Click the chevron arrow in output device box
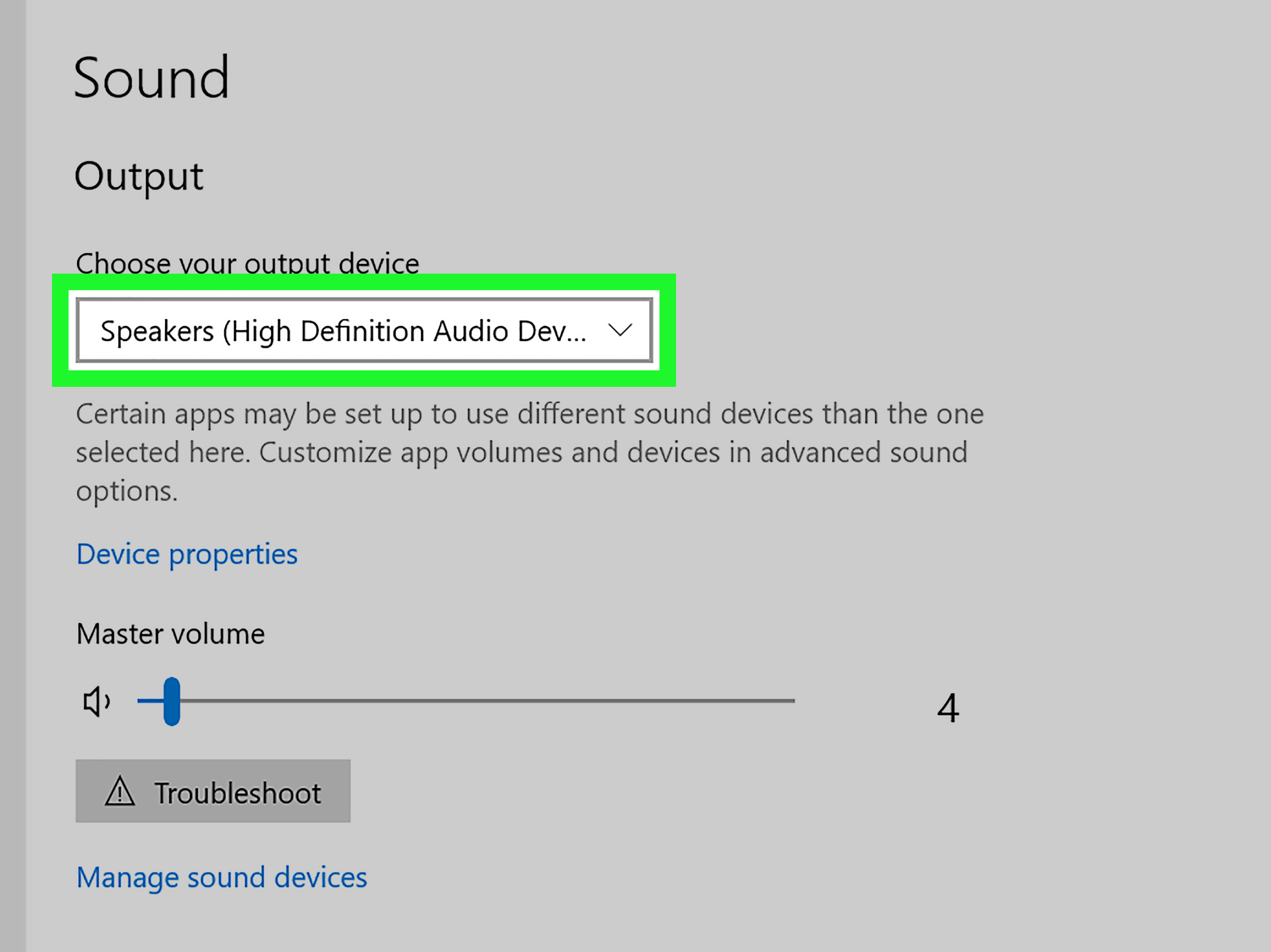Viewport: 1271px width, 952px height. tap(620, 330)
